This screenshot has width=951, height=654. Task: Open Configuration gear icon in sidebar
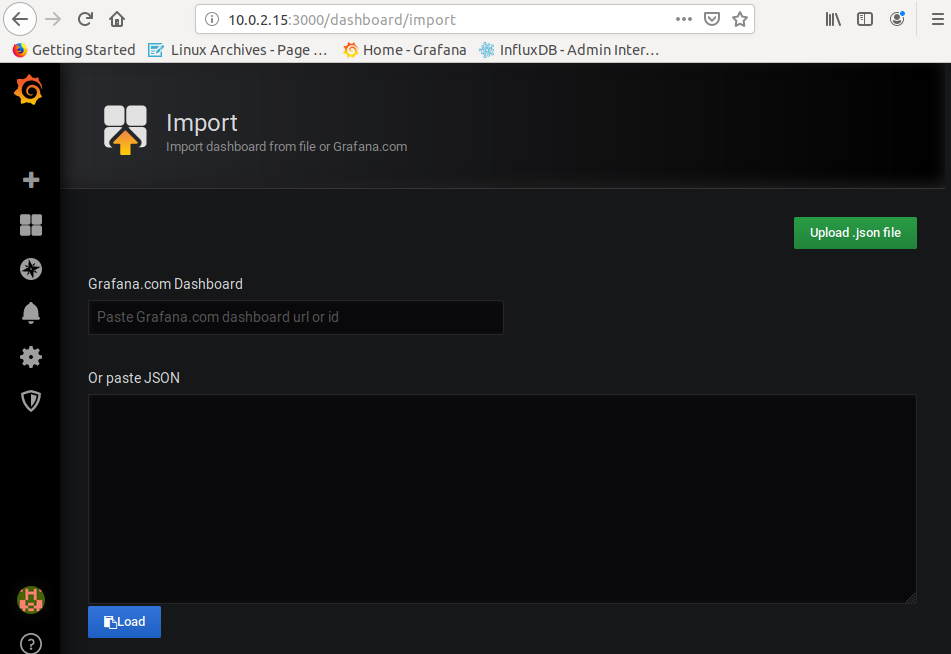coord(31,357)
